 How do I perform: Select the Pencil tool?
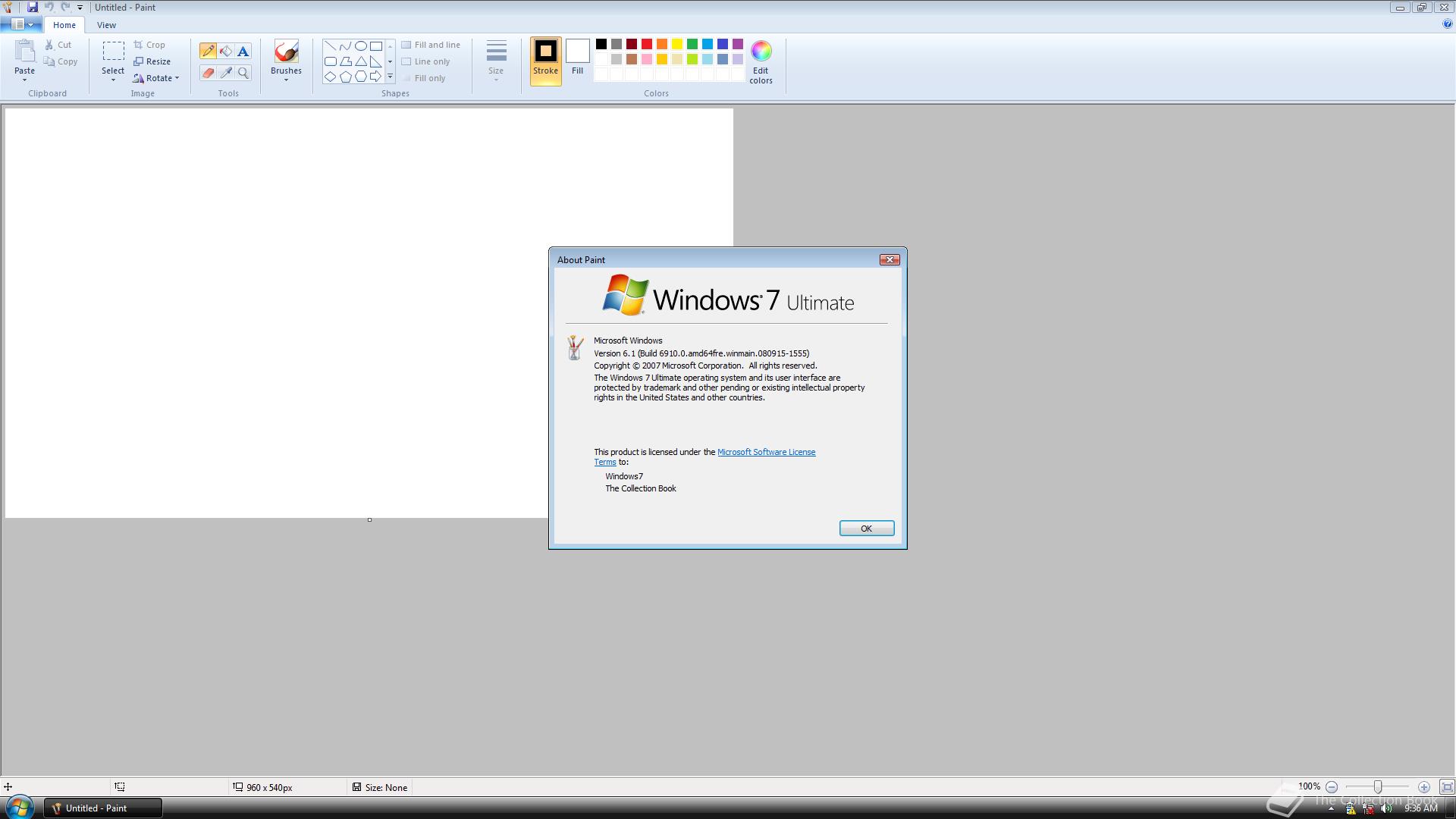(x=208, y=51)
